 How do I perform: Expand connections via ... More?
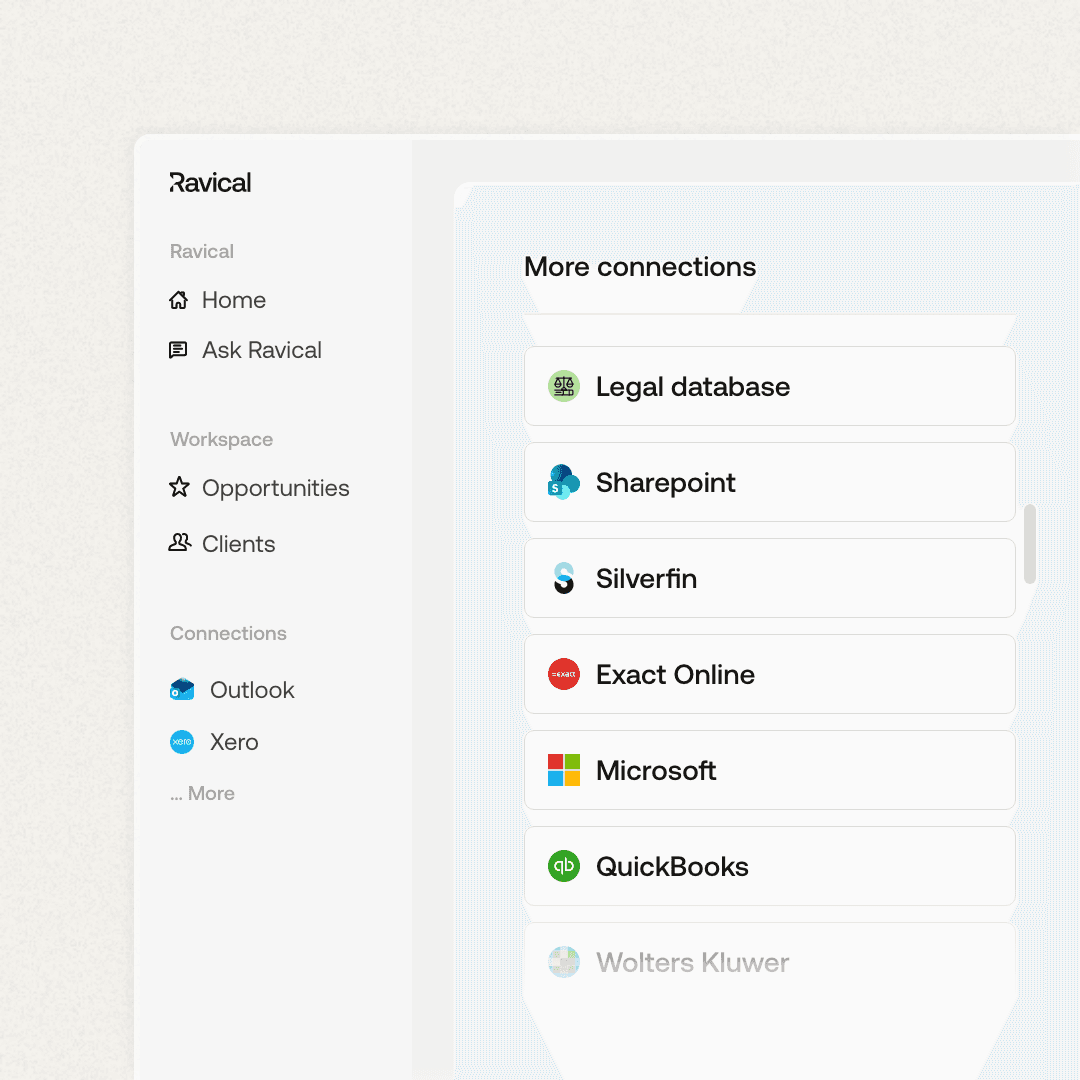point(202,793)
